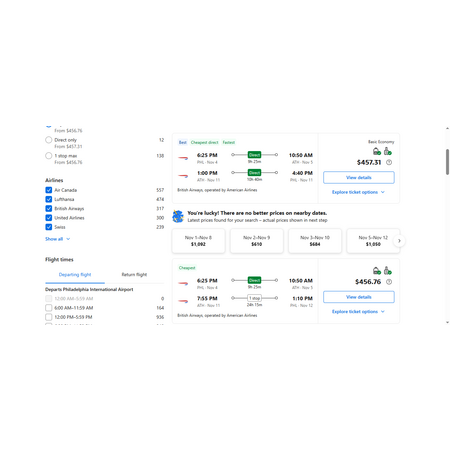Switch to the Departing flight tab
Screen dimensions: 450x450
[x=75, y=275]
